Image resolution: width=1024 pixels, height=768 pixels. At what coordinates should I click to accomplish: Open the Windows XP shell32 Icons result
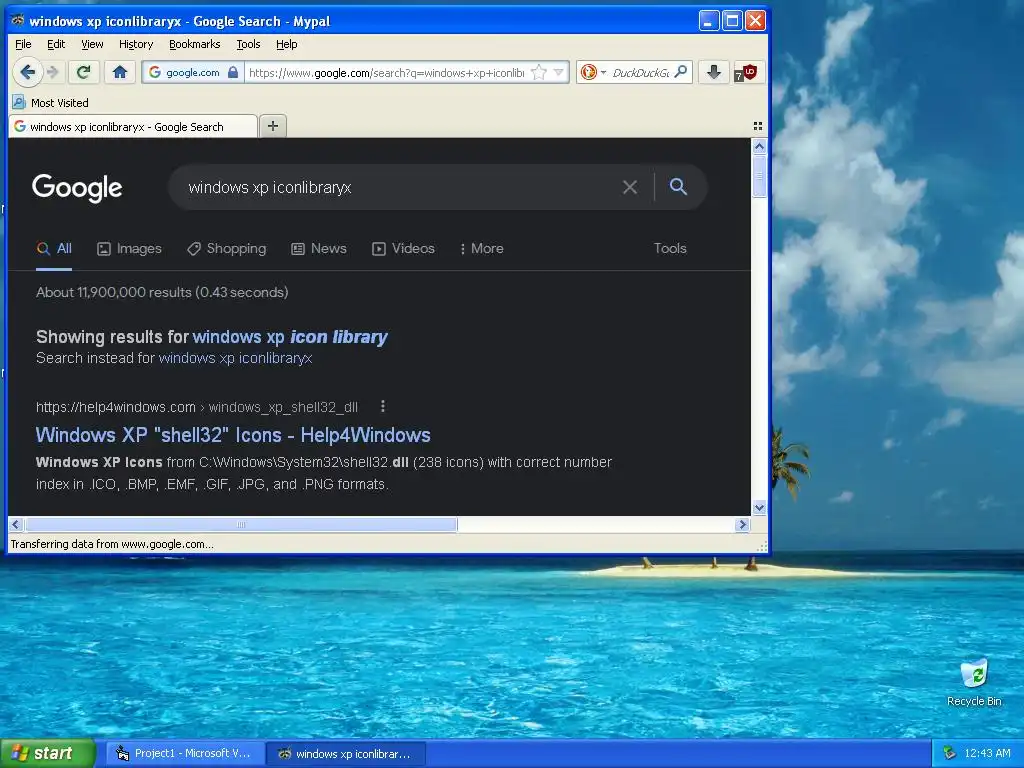pyautogui.click(x=233, y=435)
